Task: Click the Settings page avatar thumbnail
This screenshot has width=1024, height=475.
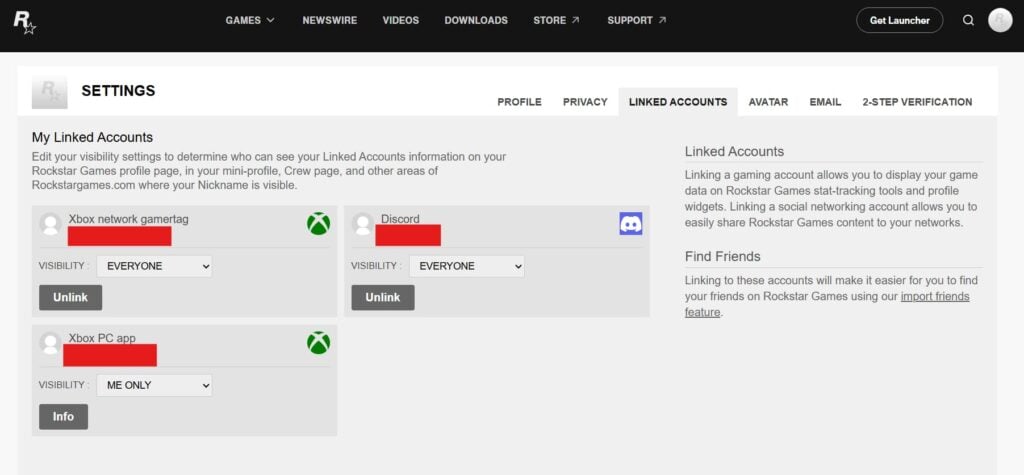Action: pyautogui.click(x=50, y=92)
